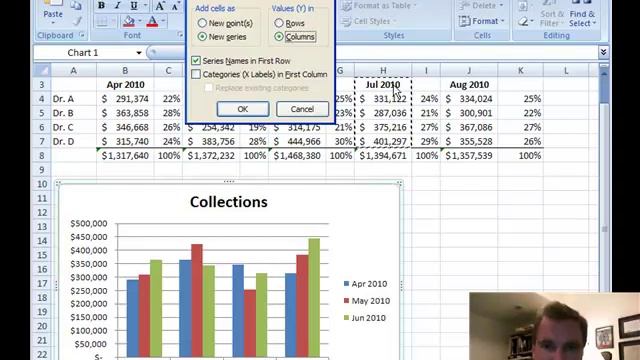Toggle Bold formatting

tap(101, 5)
